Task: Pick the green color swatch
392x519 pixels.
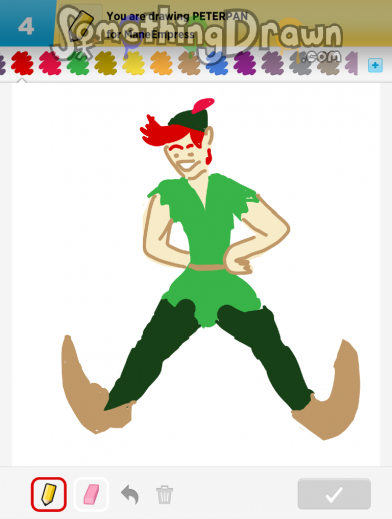Action: [x=78, y=63]
